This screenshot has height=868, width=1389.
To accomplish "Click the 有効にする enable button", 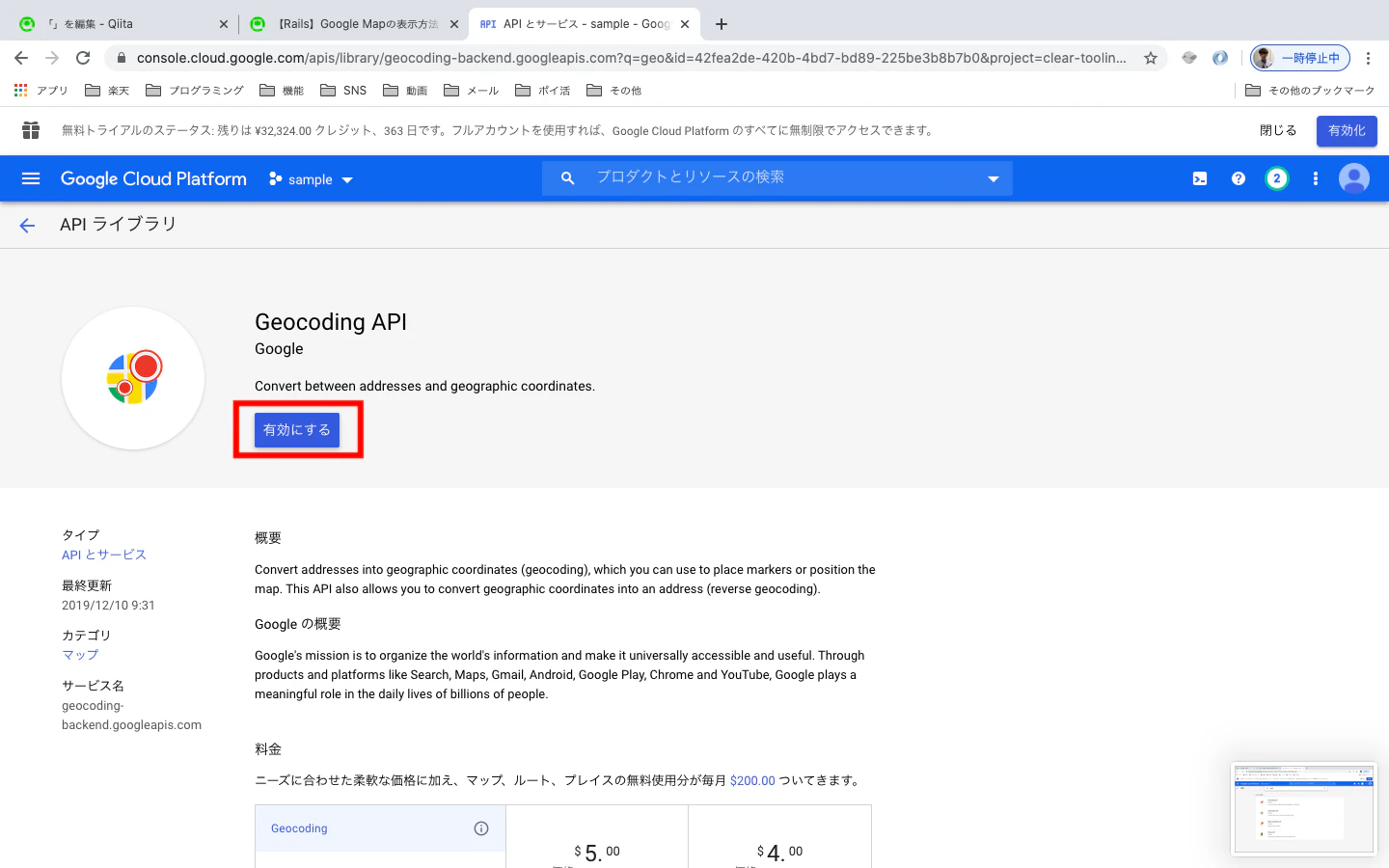I will 297,430.
